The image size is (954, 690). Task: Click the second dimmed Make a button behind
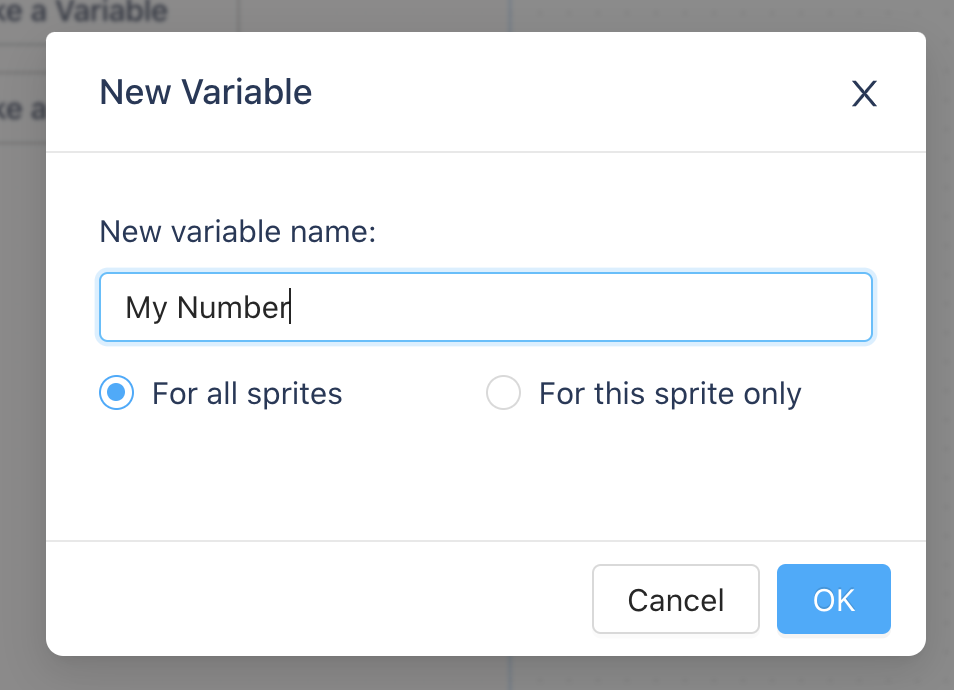23,110
